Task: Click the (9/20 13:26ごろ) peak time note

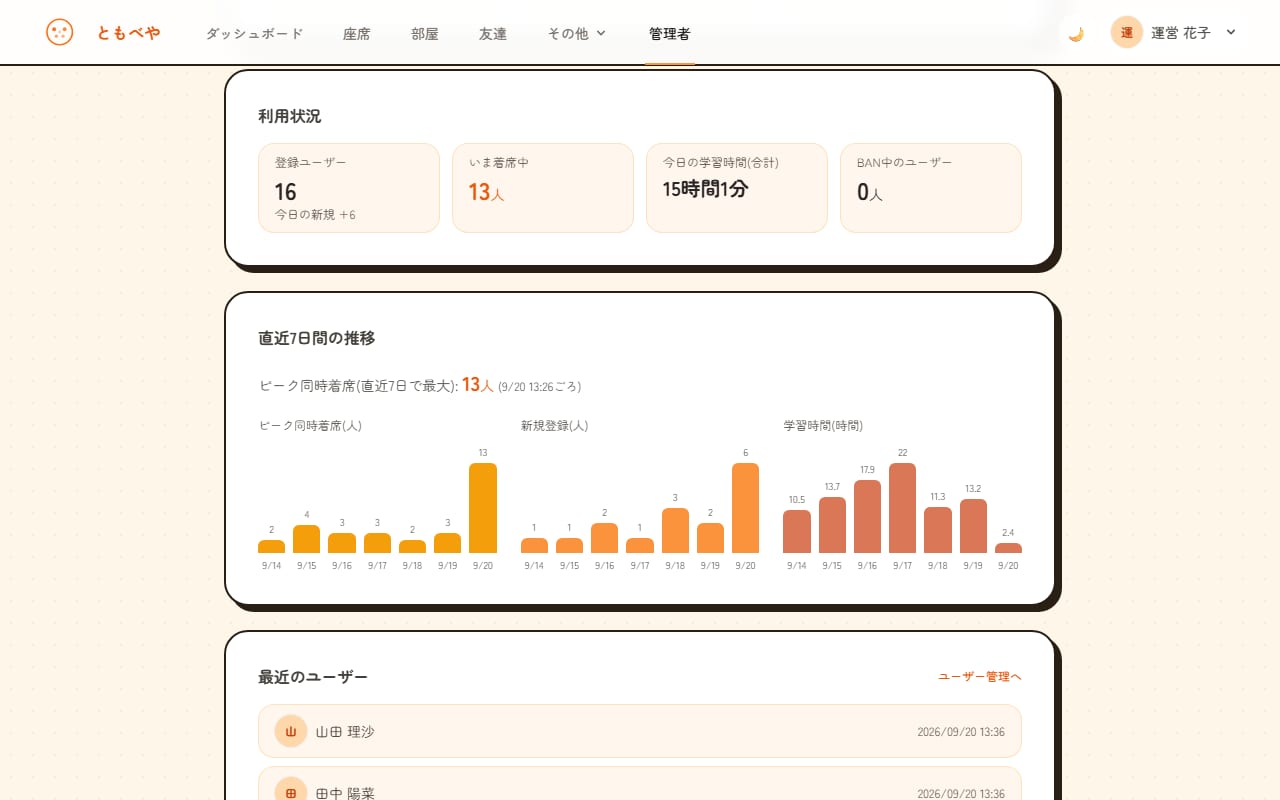Action: pyautogui.click(x=540, y=386)
